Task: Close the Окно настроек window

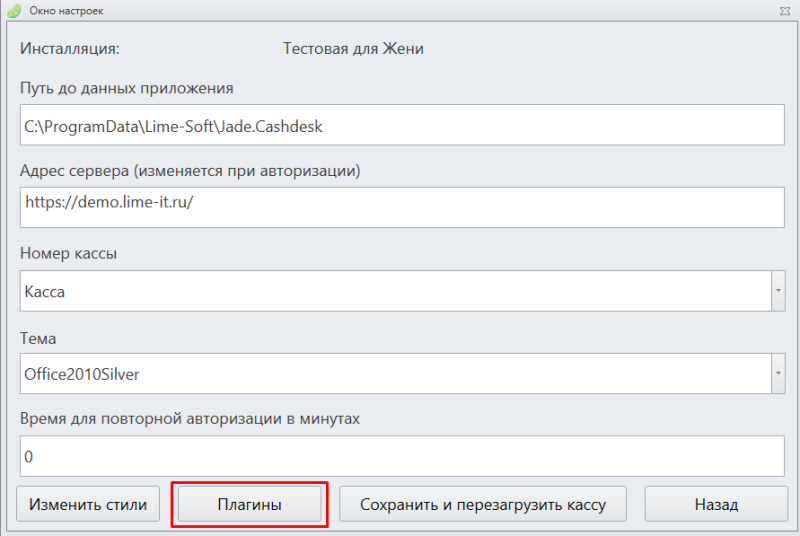Action: (785, 11)
